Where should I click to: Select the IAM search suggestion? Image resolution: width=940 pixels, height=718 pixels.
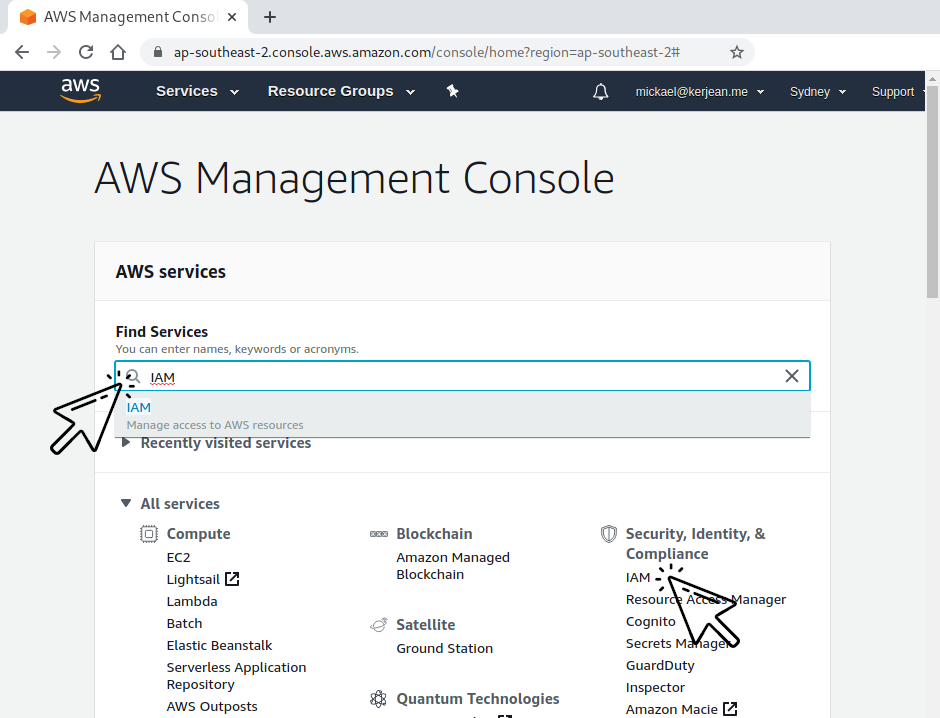pos(462,415)
